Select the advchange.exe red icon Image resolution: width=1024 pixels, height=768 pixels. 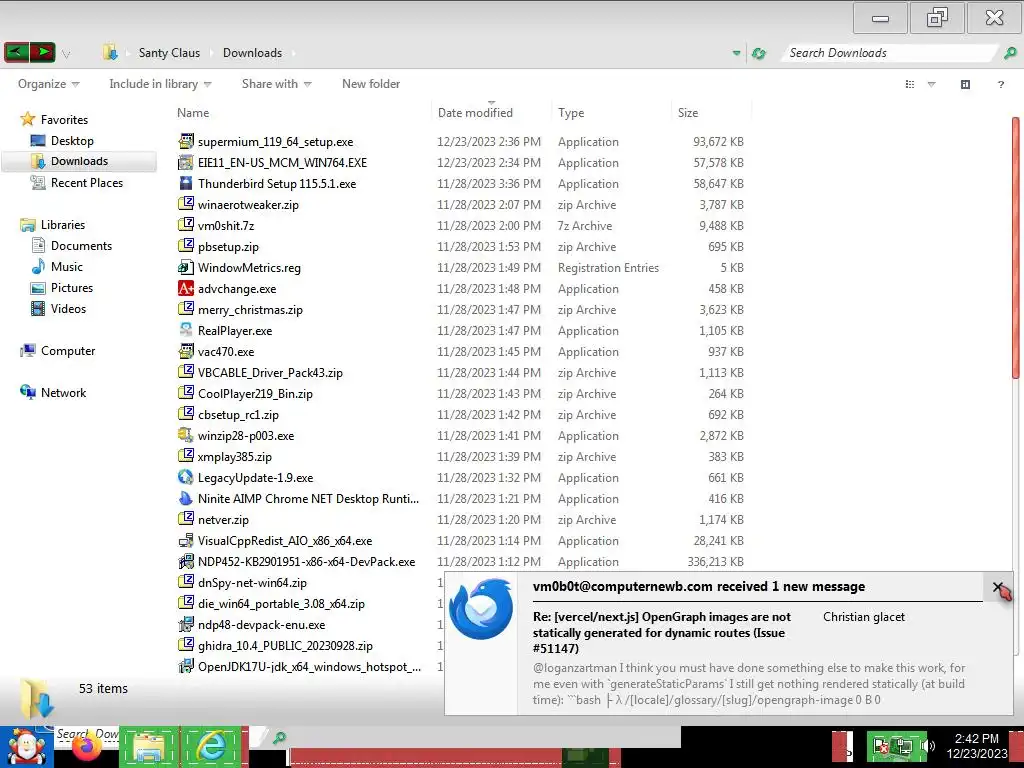[x=186, y=288]
